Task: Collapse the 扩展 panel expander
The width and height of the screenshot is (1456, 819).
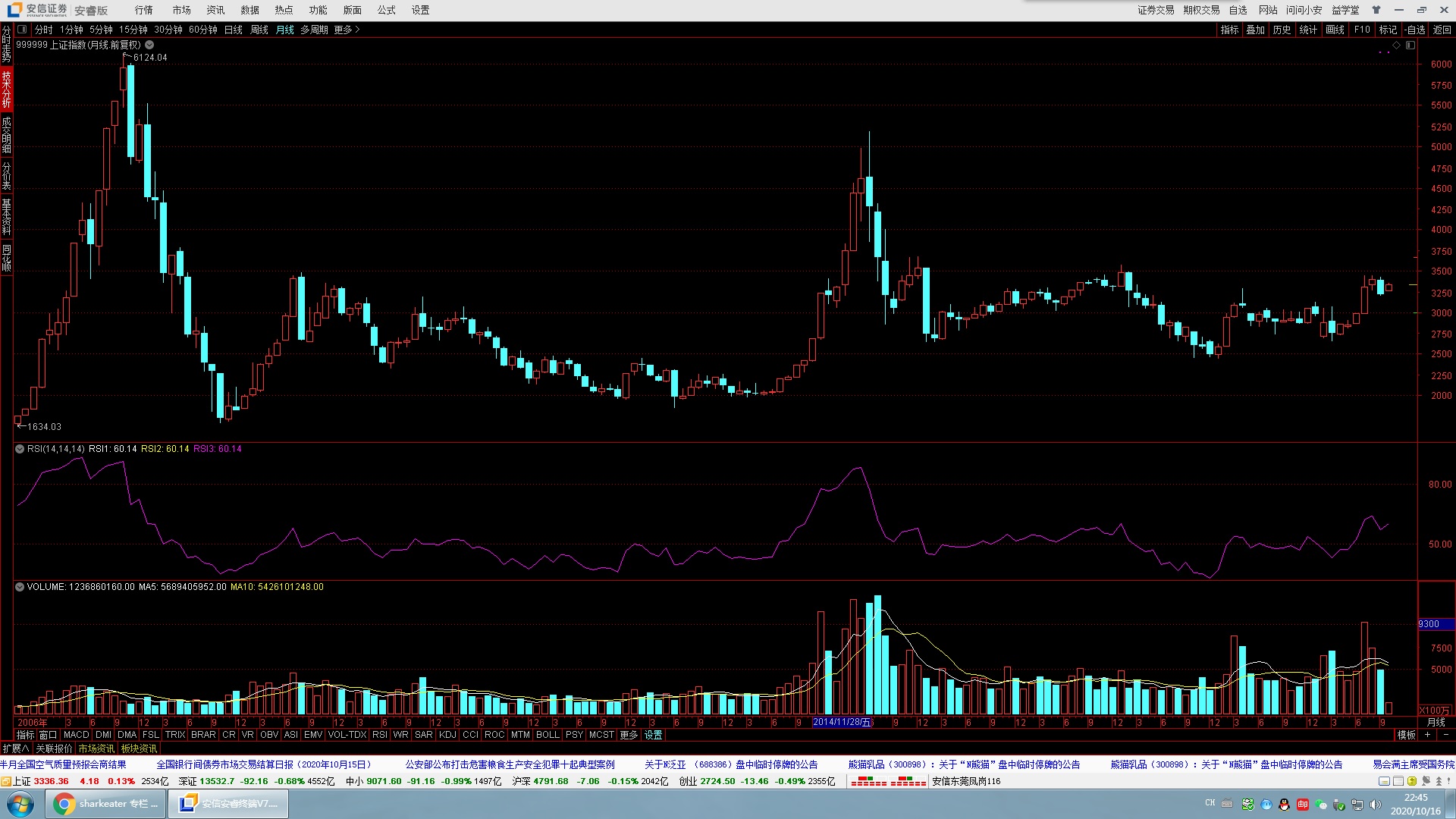Action: point(15,748)
